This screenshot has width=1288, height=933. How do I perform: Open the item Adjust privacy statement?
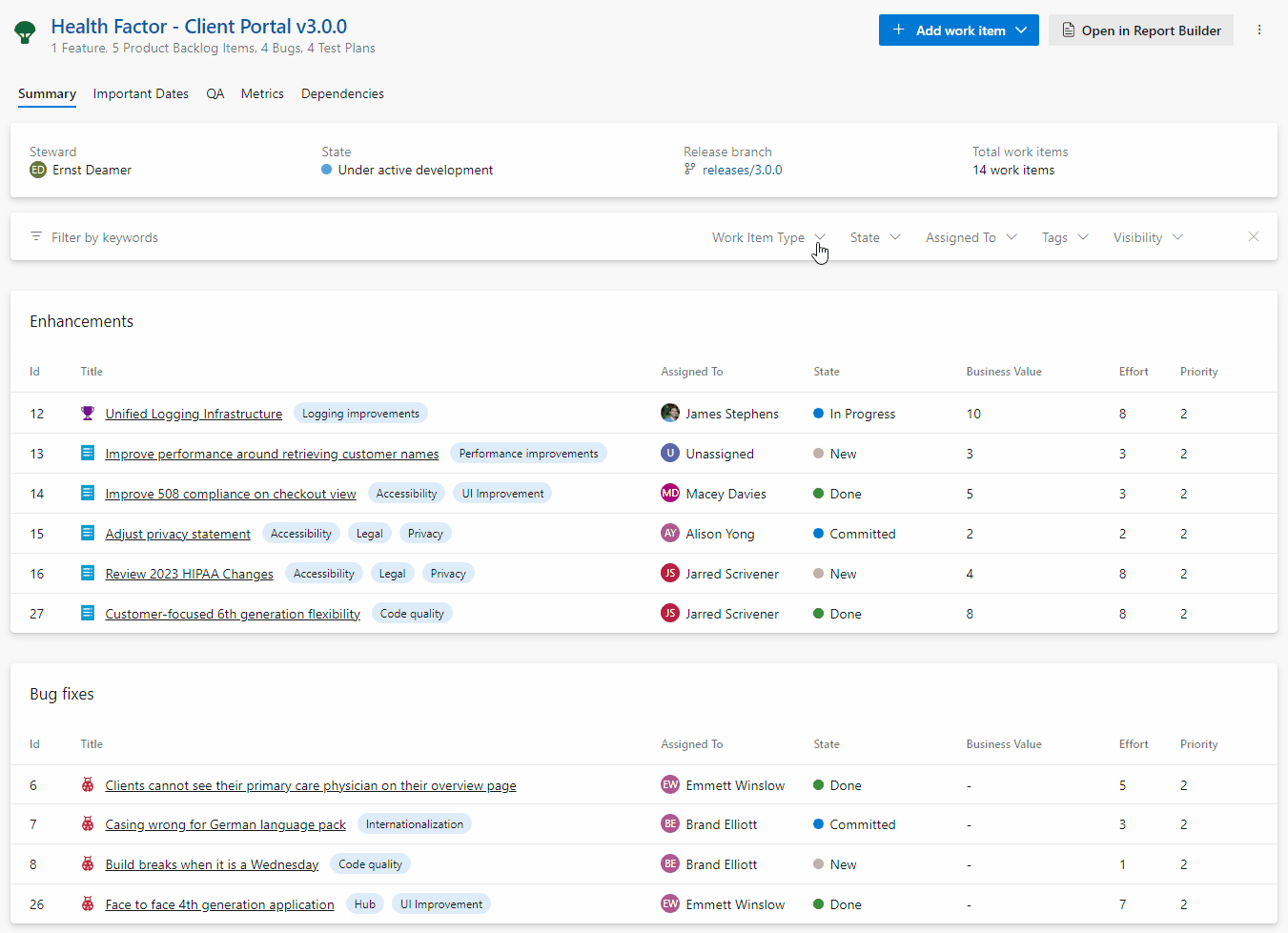(177, 533)
